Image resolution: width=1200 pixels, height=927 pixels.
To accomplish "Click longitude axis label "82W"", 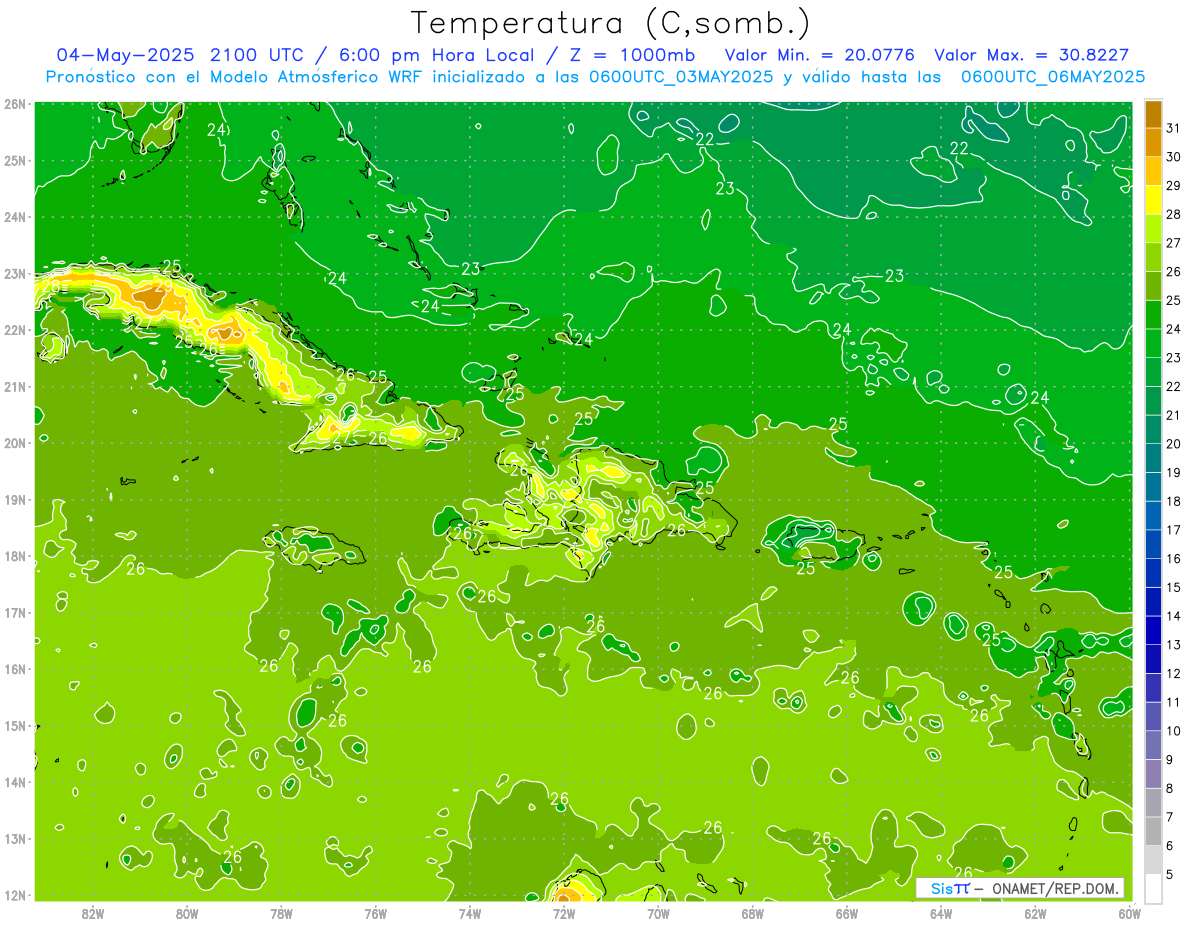I will pyautogui.click(x=93, y=913).
